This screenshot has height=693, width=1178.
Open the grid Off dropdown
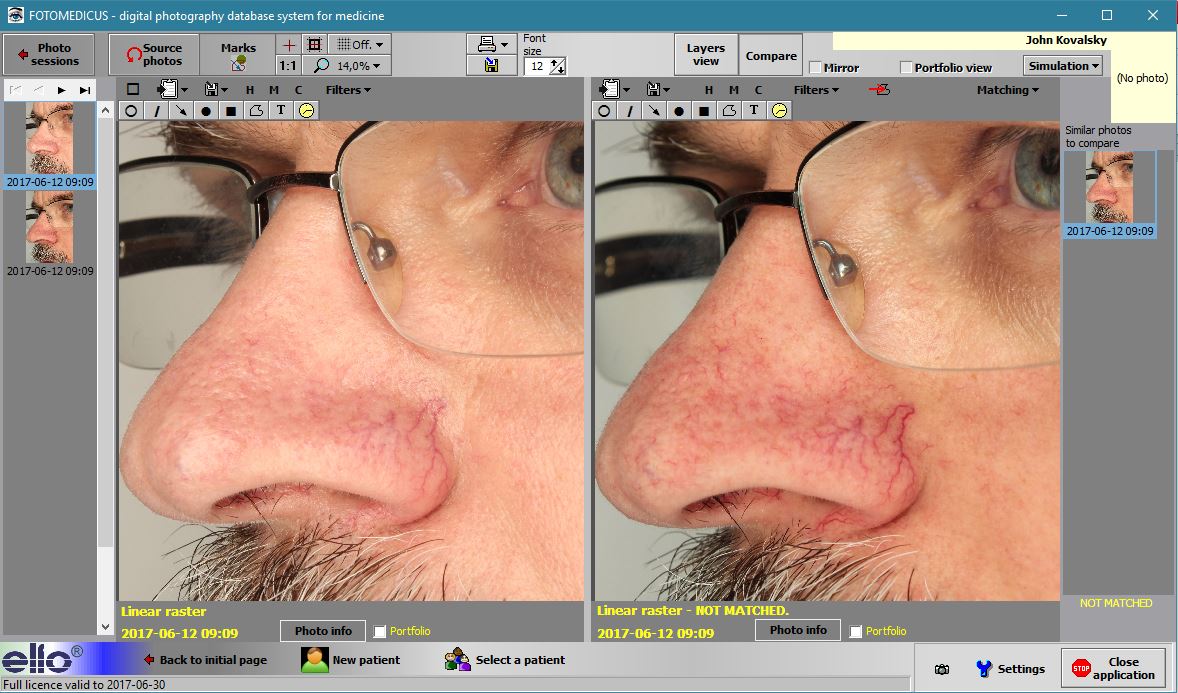pyautogui.click(x=360, y=45)
